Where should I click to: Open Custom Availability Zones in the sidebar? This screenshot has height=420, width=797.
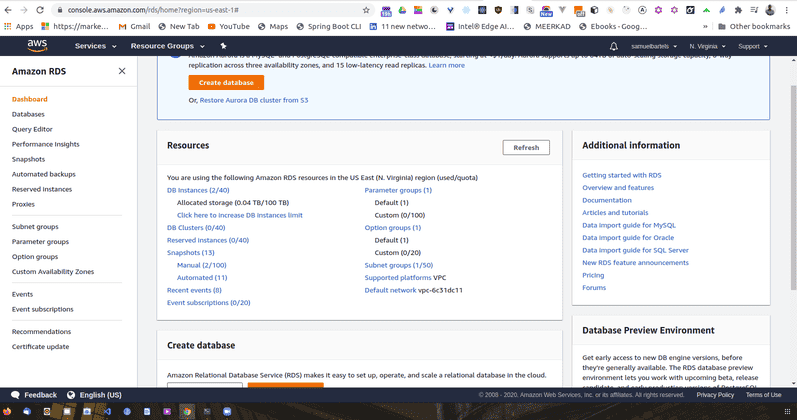(x=53, y=272)
